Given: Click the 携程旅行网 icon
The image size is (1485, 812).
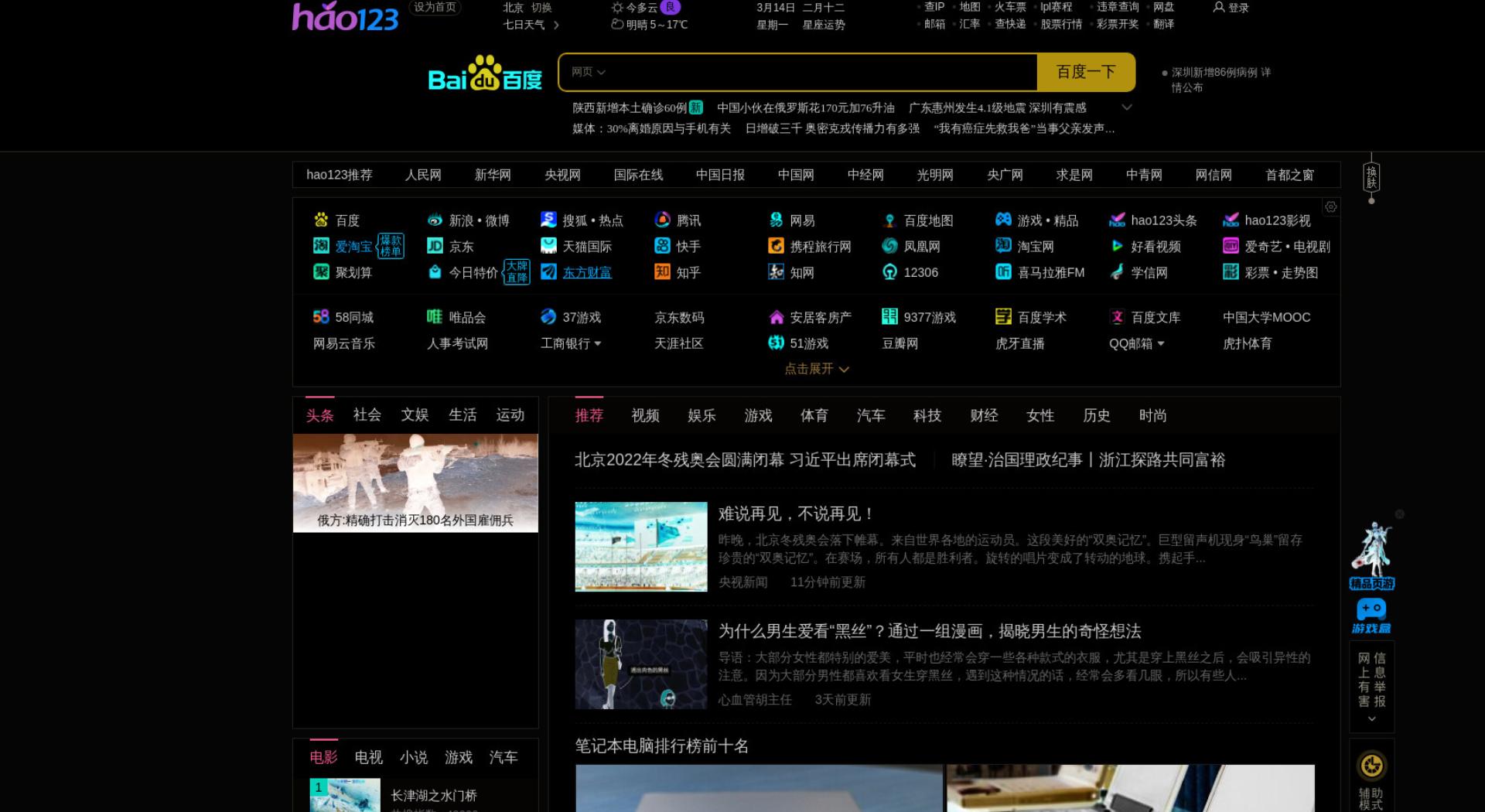Looking at the screenshot, I should 776,246.
